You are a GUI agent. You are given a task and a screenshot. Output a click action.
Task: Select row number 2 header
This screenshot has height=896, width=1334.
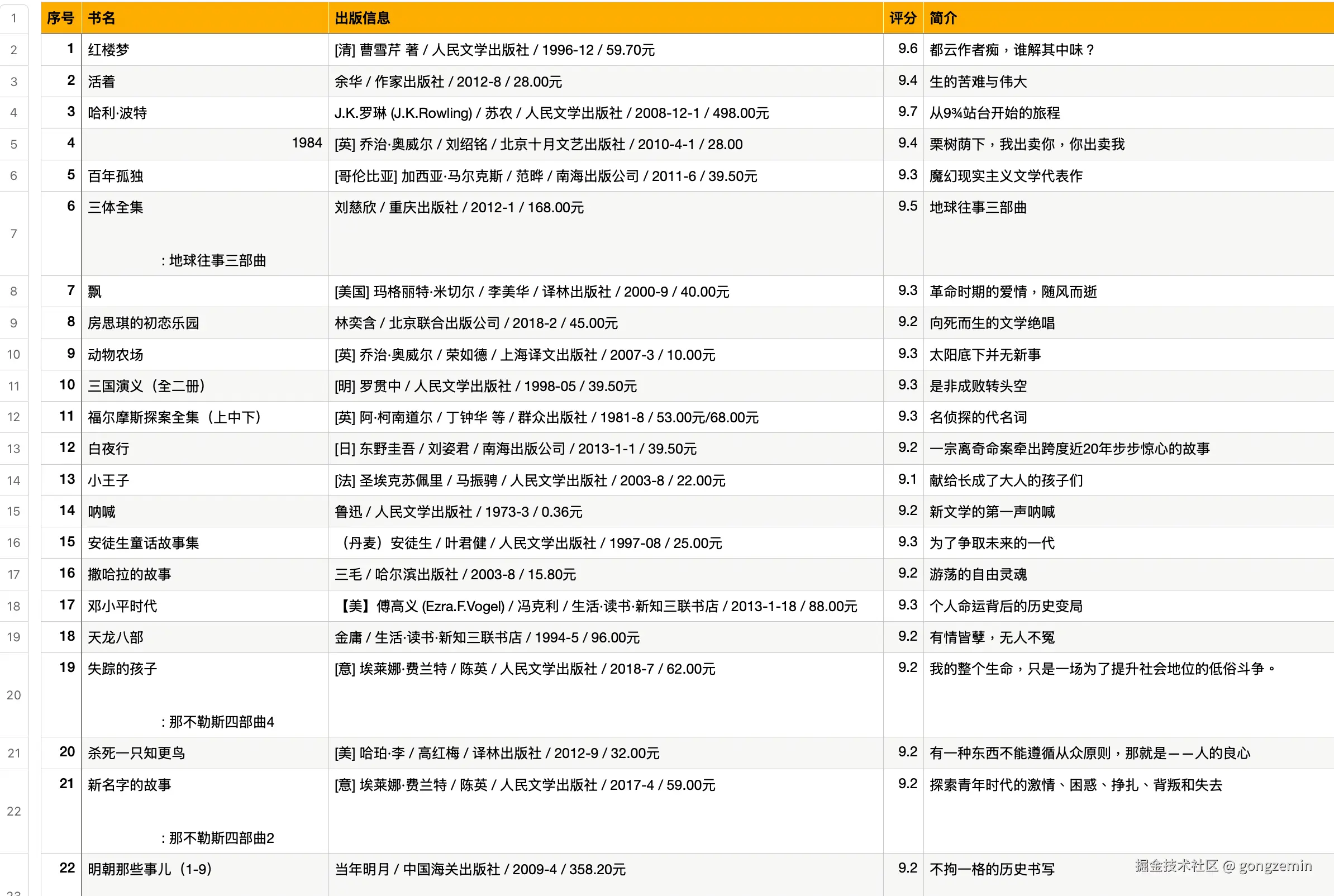coord(14,50)
